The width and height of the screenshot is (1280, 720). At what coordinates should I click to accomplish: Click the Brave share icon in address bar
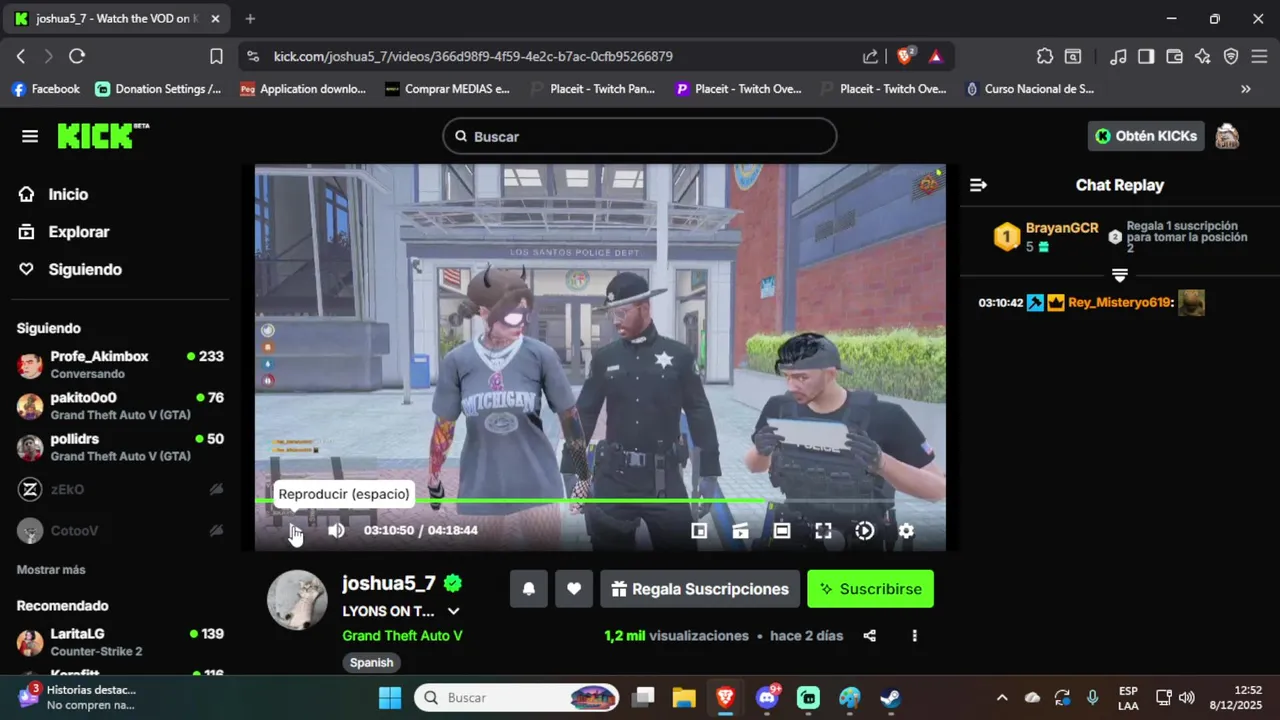coord(871,57)
